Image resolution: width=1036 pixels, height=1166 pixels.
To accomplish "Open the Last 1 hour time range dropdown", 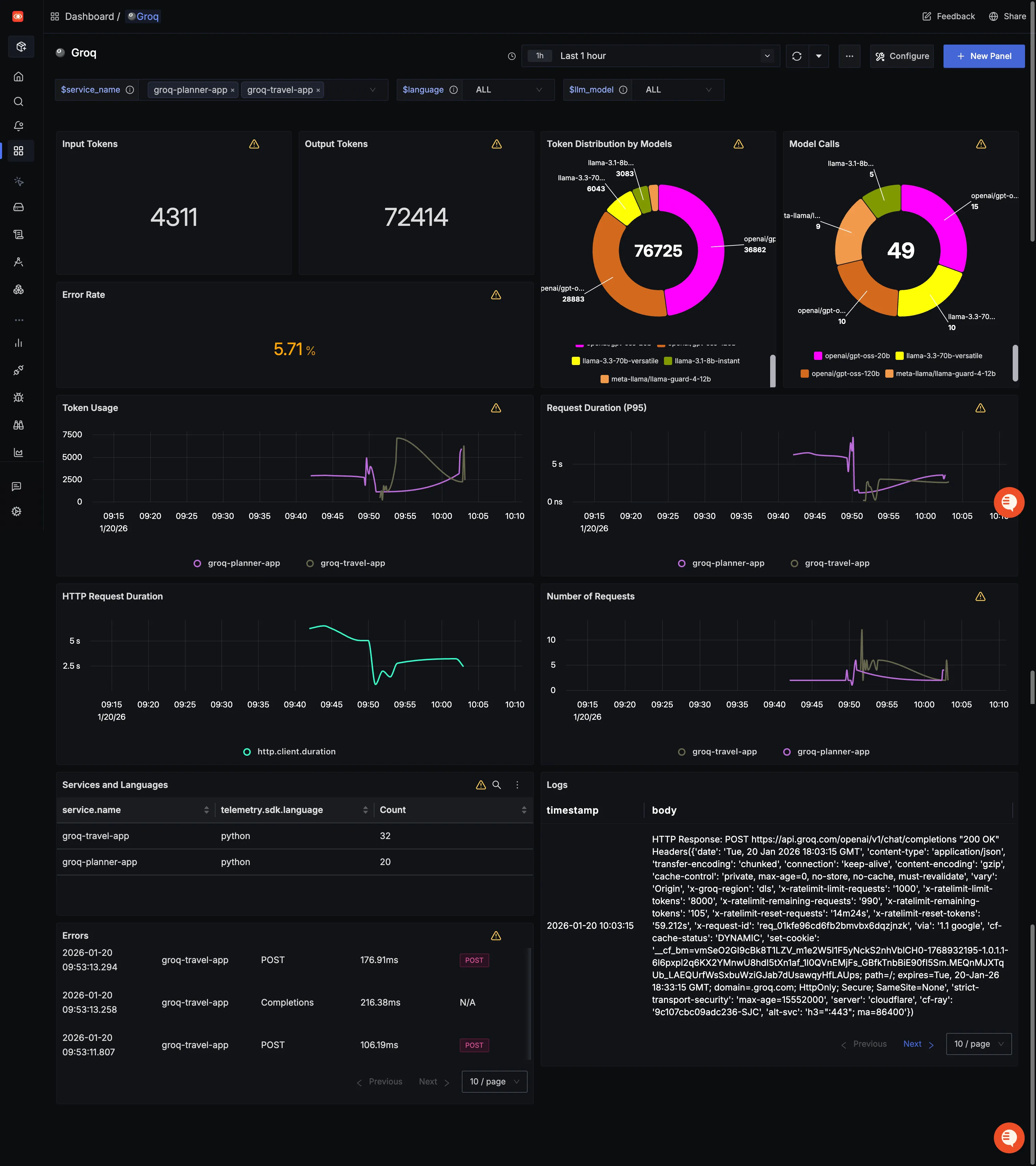I will pos(651,56).
